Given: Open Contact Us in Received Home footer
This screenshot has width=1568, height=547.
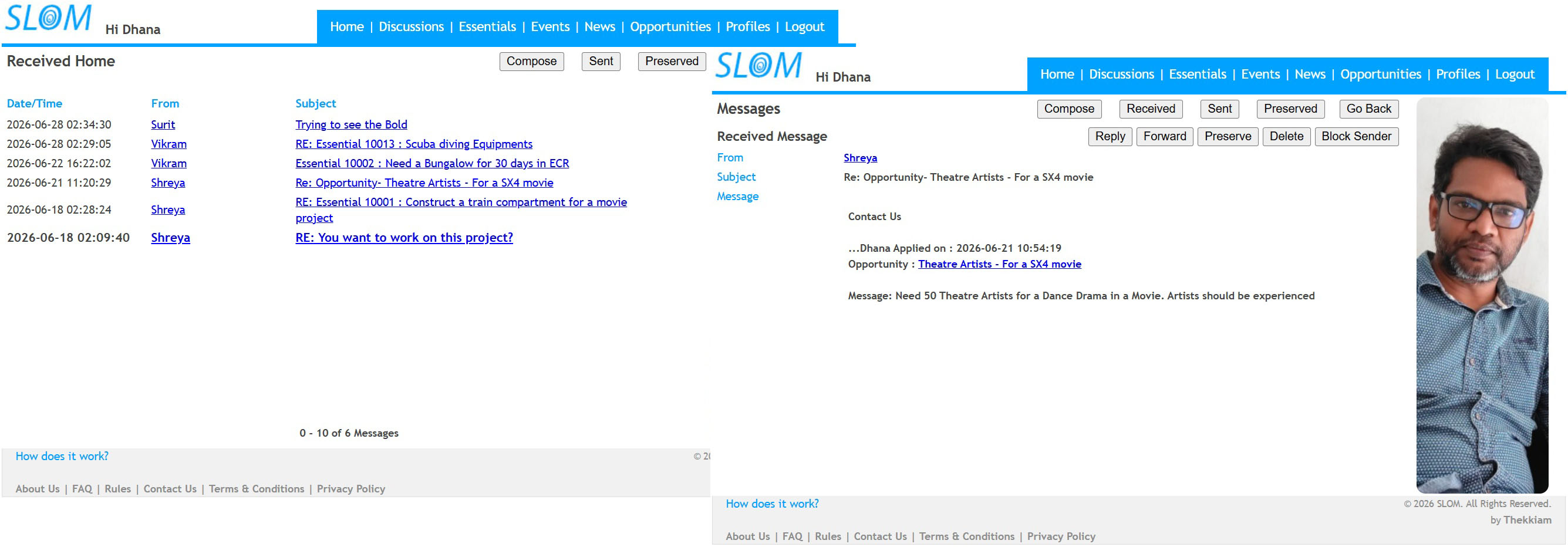Looking at the screenshot, I should coord(170,489).
